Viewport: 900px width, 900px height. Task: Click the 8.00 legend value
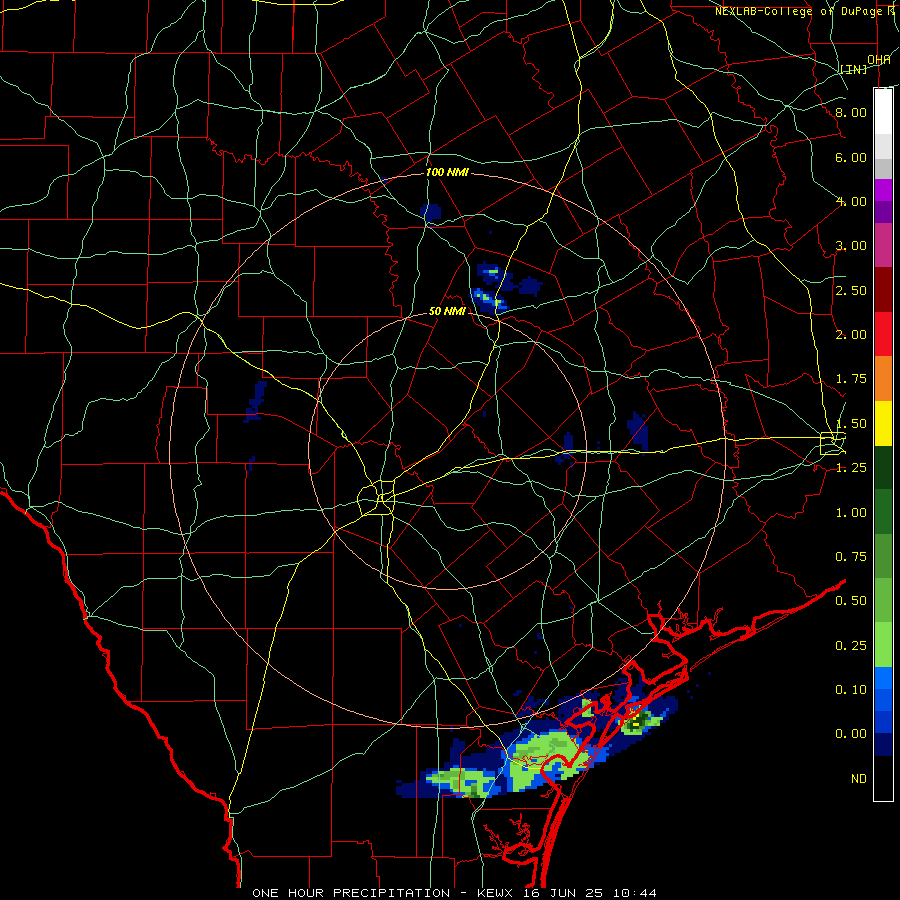tap(851, 112)
